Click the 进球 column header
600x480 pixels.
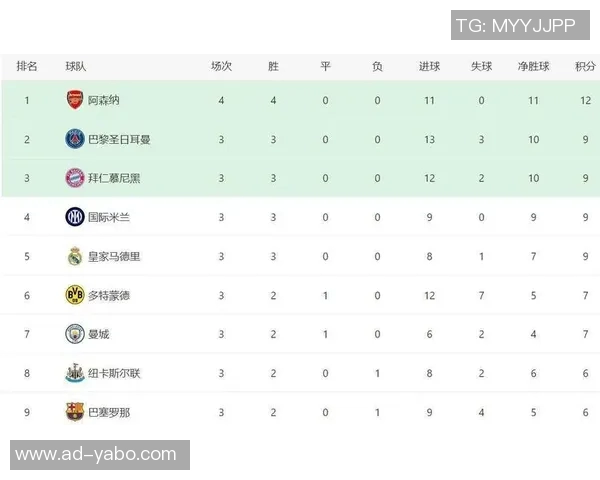click(429, 66)
